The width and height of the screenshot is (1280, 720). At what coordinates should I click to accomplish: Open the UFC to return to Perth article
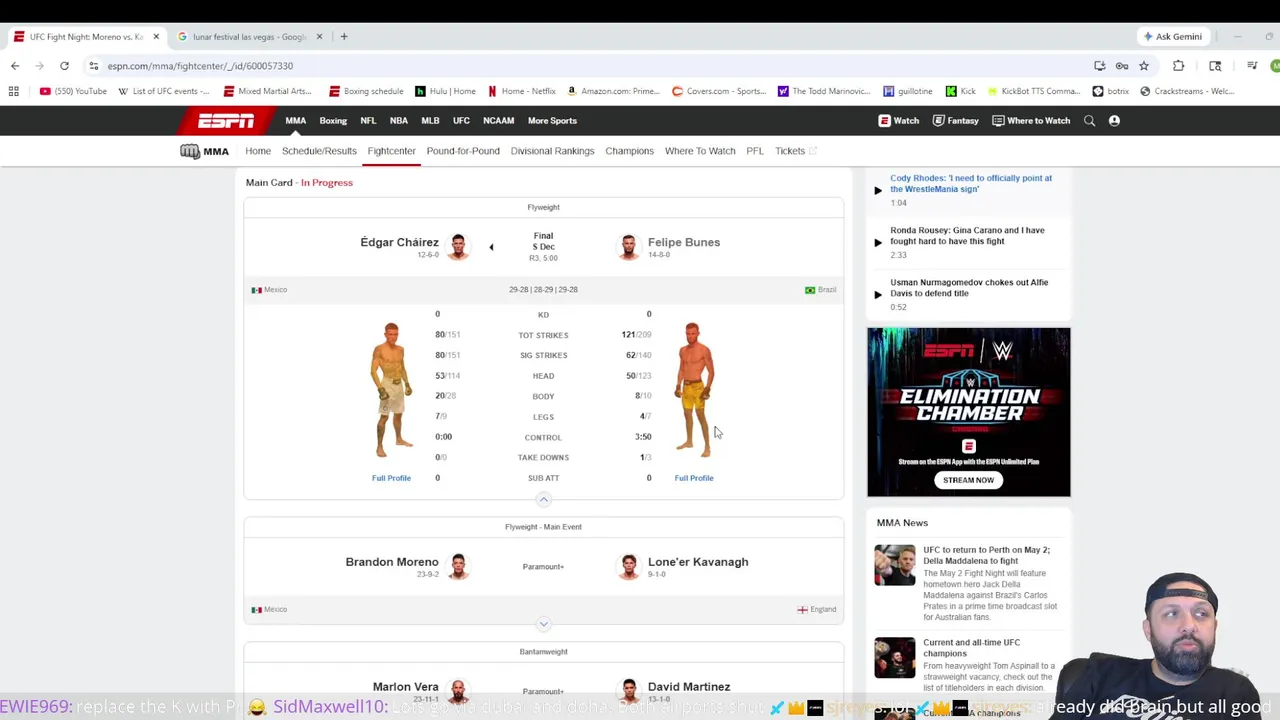pos(986,555)
